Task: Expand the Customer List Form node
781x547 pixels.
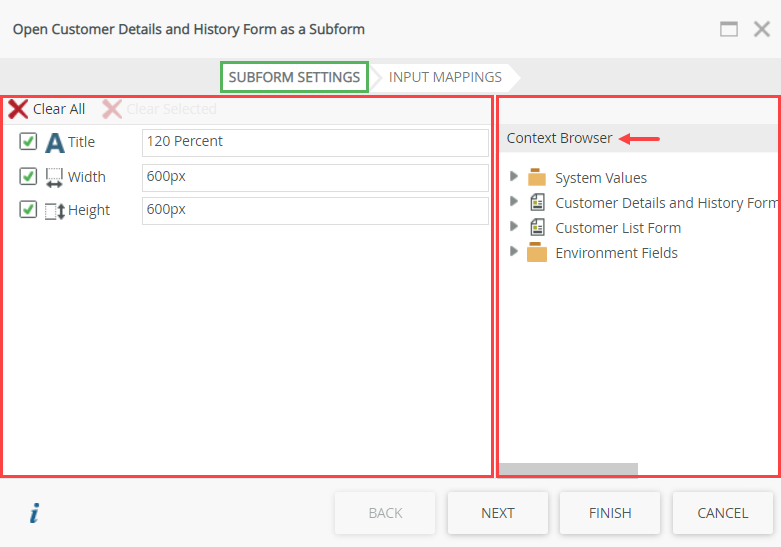Action: tap(514, 226)
